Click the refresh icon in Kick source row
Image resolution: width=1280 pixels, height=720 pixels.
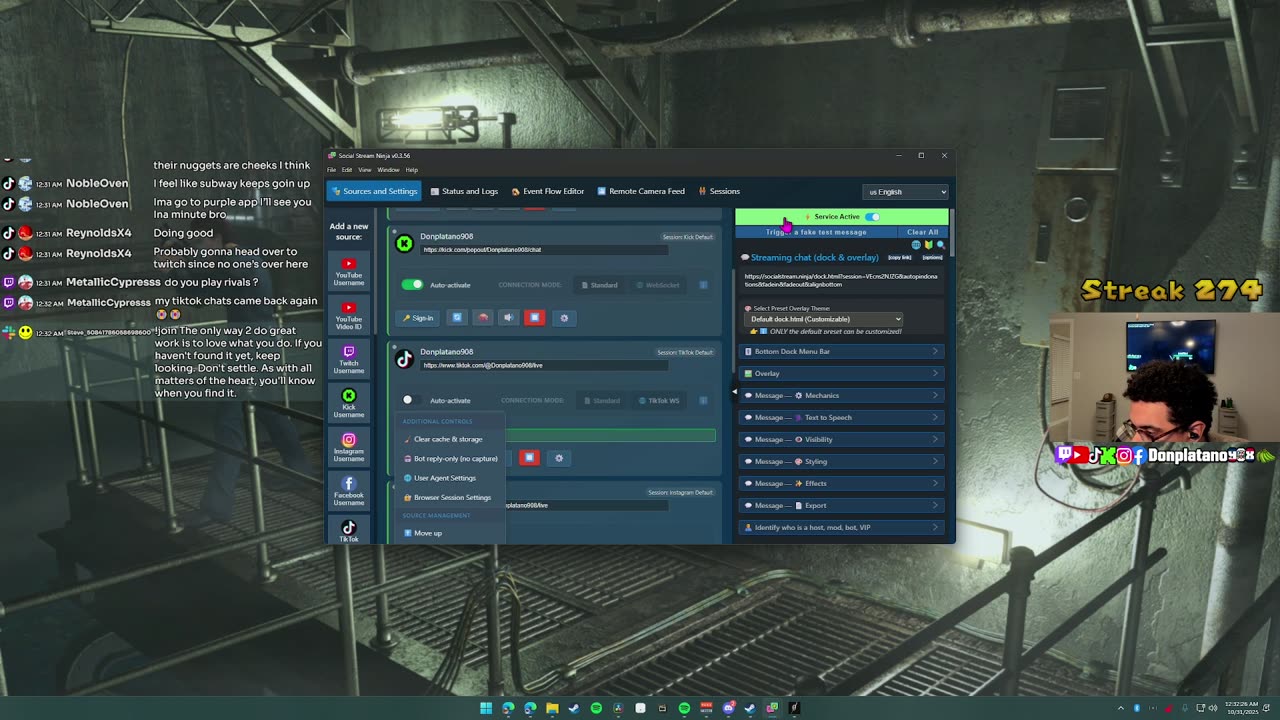tap(457, 318)
